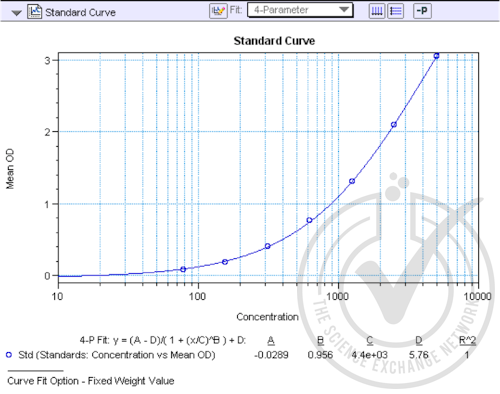Click the Mean OD axis label
The width and height of the screenshot is (500, 394).
tap(10, 169)
